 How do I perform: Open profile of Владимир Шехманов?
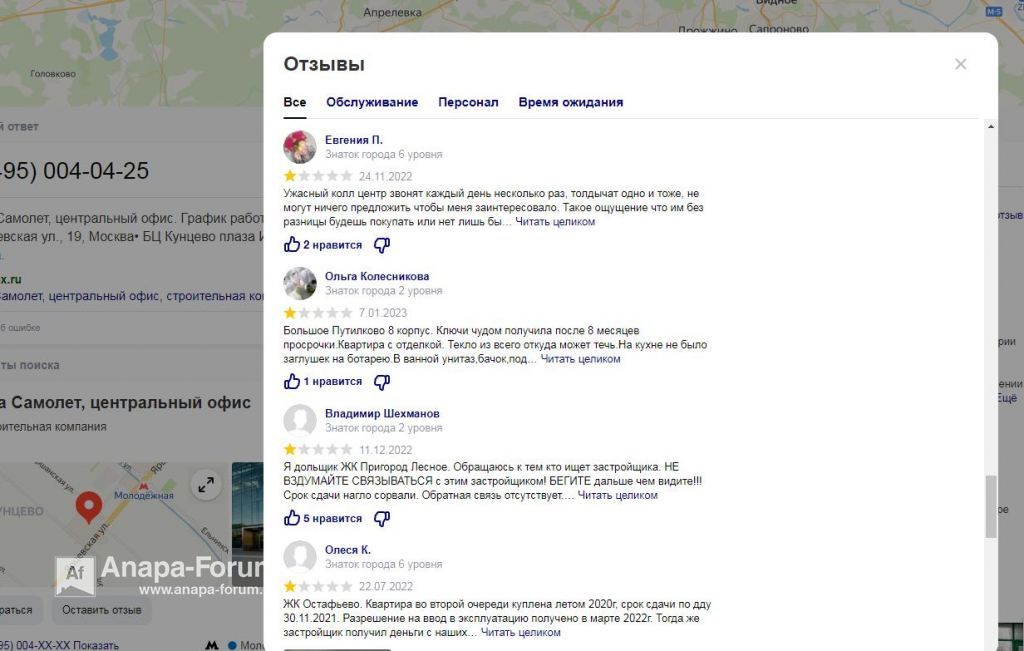(x=382, y=413)
